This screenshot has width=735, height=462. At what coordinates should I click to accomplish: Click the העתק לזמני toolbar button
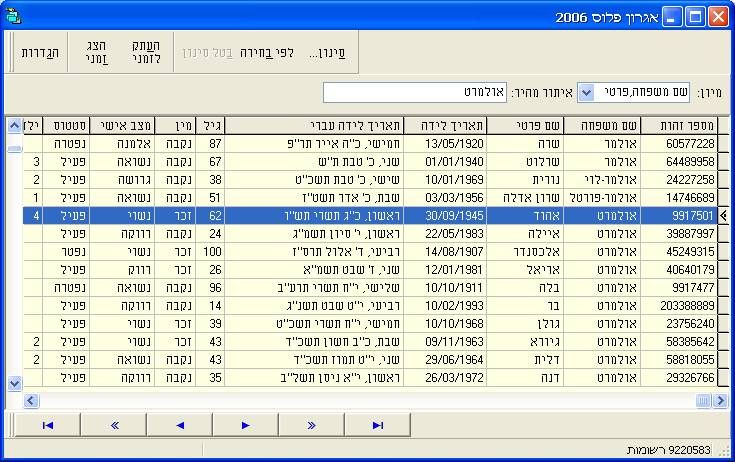pyautogui.click(x=146, y=52)
